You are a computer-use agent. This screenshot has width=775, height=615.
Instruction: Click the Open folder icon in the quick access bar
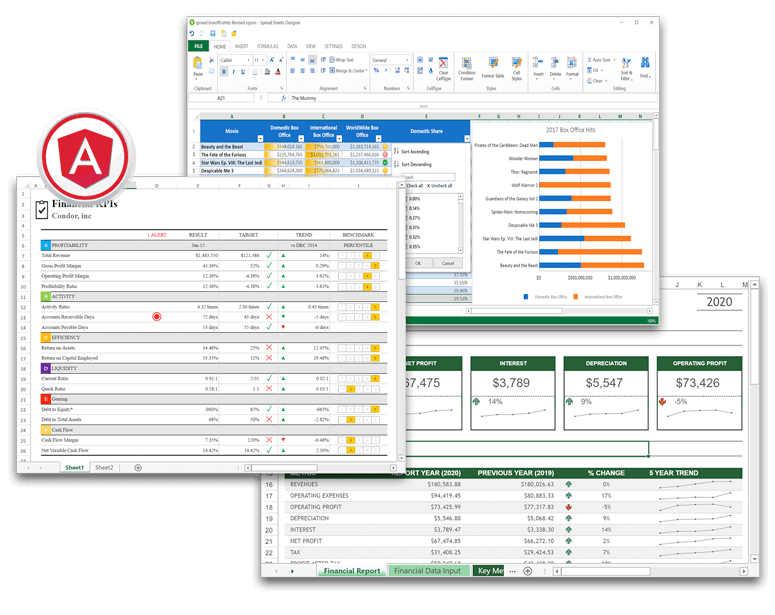[x=234, y=34]
